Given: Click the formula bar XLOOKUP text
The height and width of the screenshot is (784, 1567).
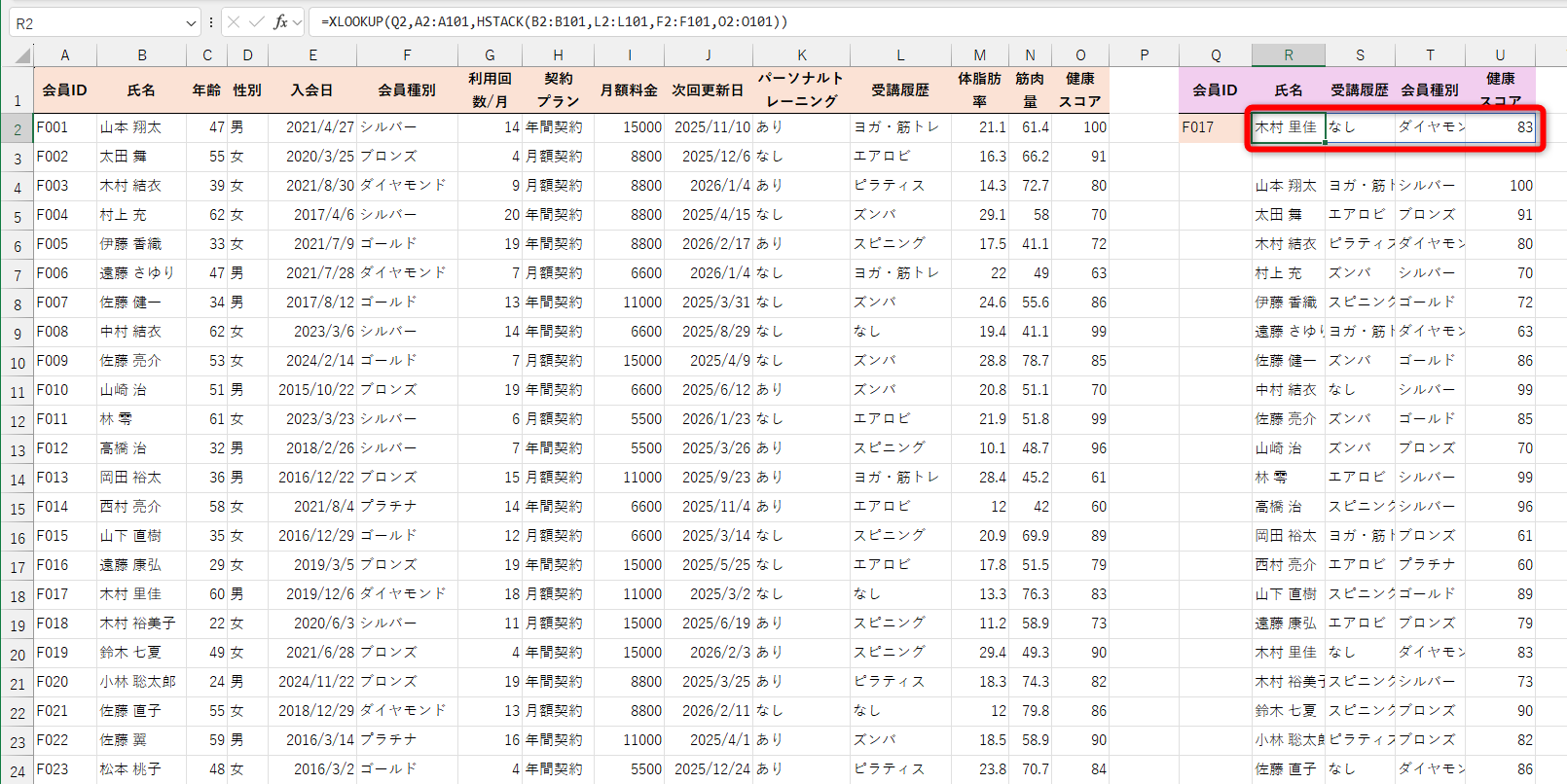Looking at the screenshot, I should click(x=554, y=21).
